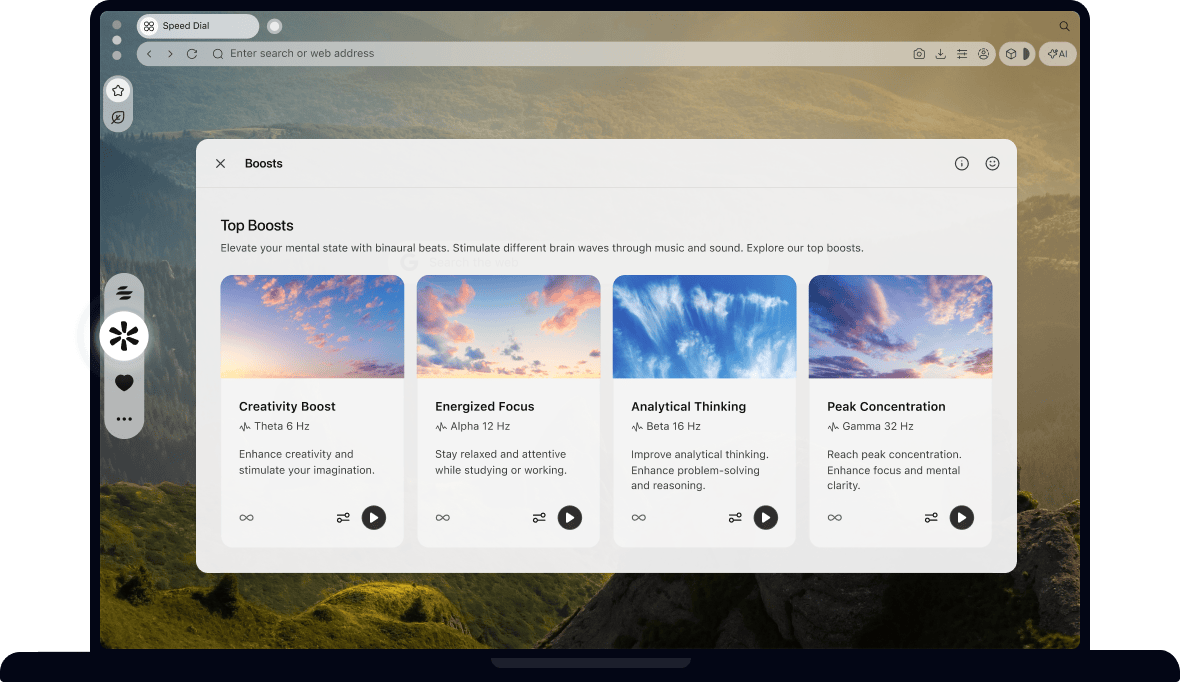
Task: Toggle loop playback for Creativity Boost
Action: [246, 517]
